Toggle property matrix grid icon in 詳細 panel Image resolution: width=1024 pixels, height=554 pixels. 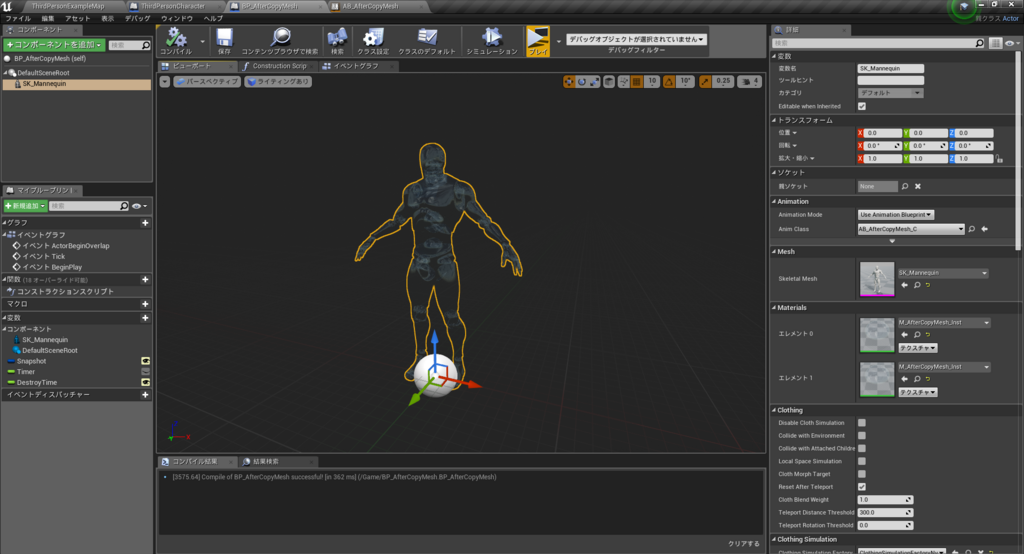(995, 43)
